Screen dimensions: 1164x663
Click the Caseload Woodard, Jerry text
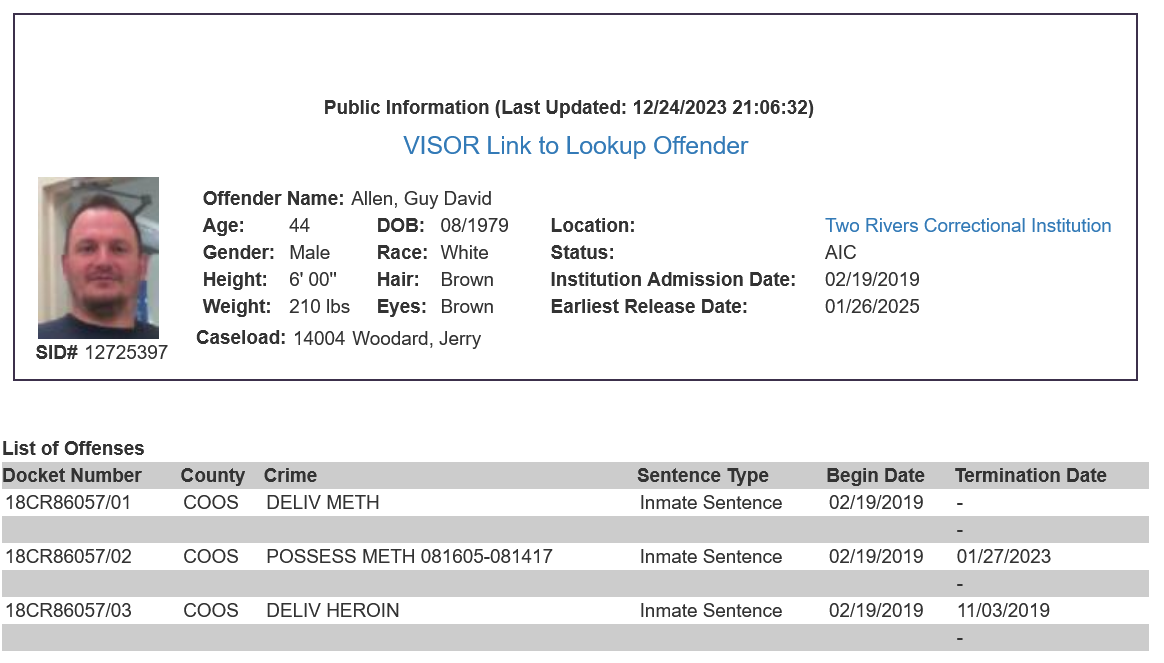click(416, 339)
